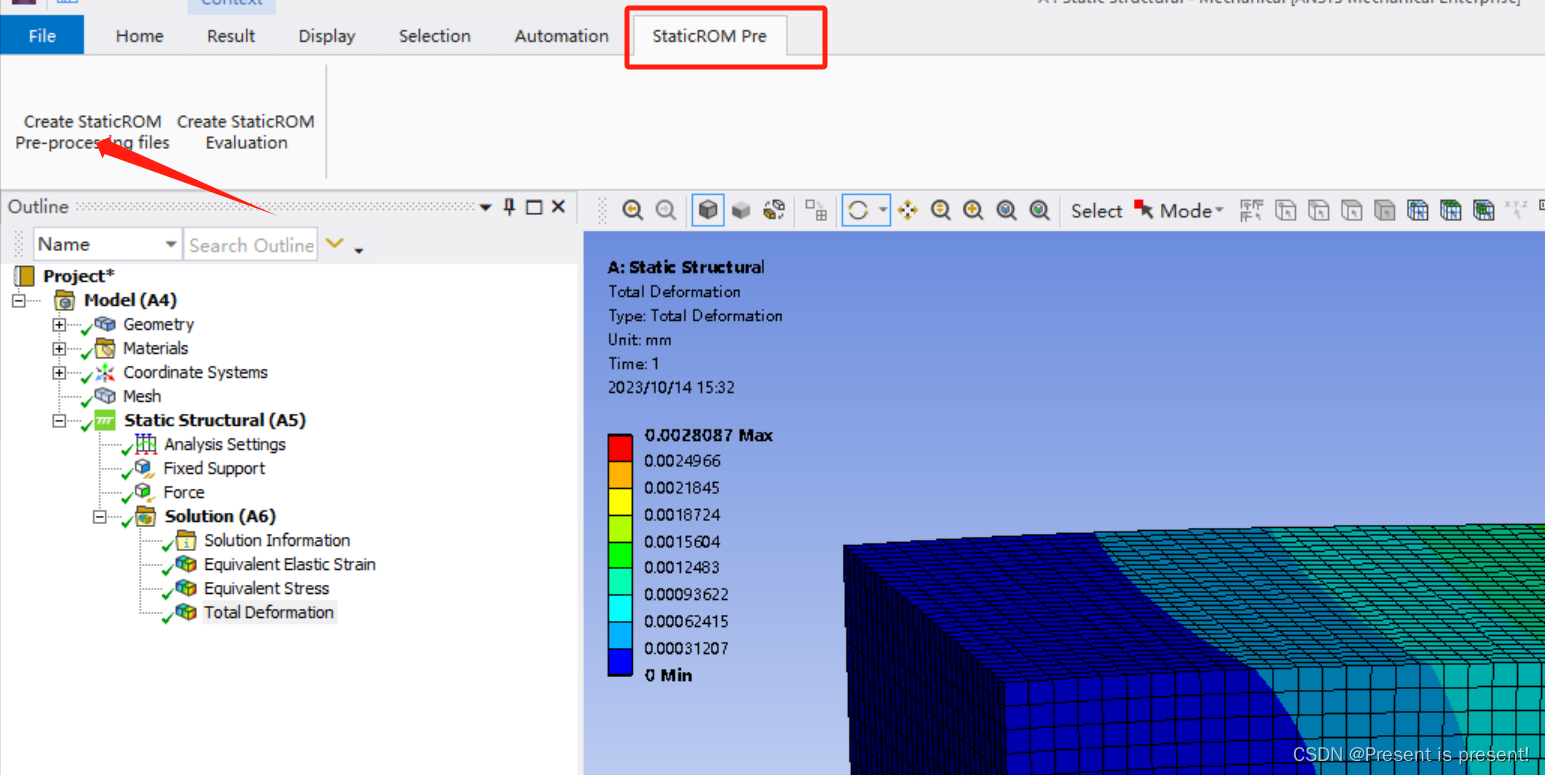Collapse the Solution (A6) tree branch

[x=98, y=516]
